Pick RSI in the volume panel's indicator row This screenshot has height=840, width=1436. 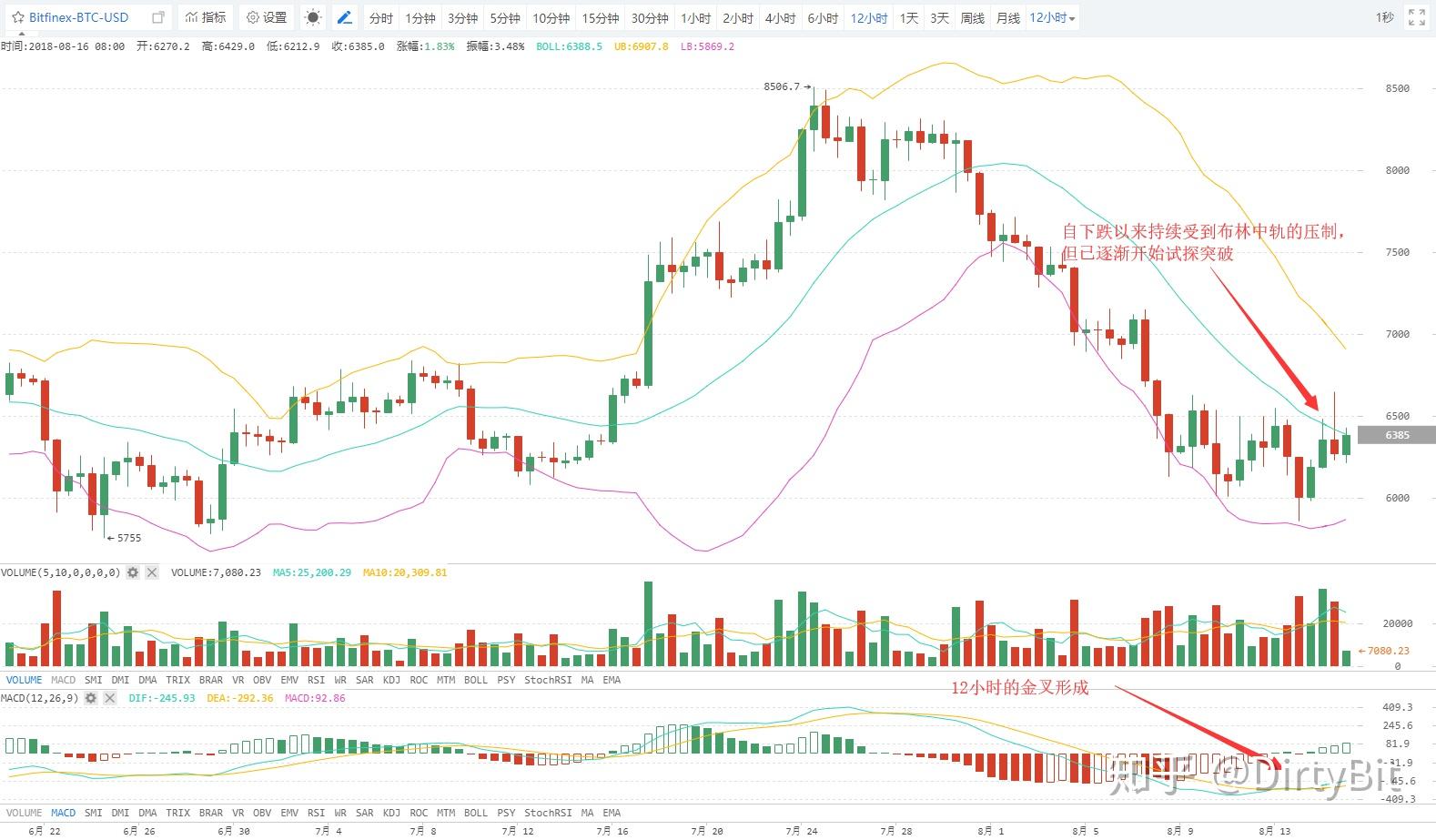point(316,680)
